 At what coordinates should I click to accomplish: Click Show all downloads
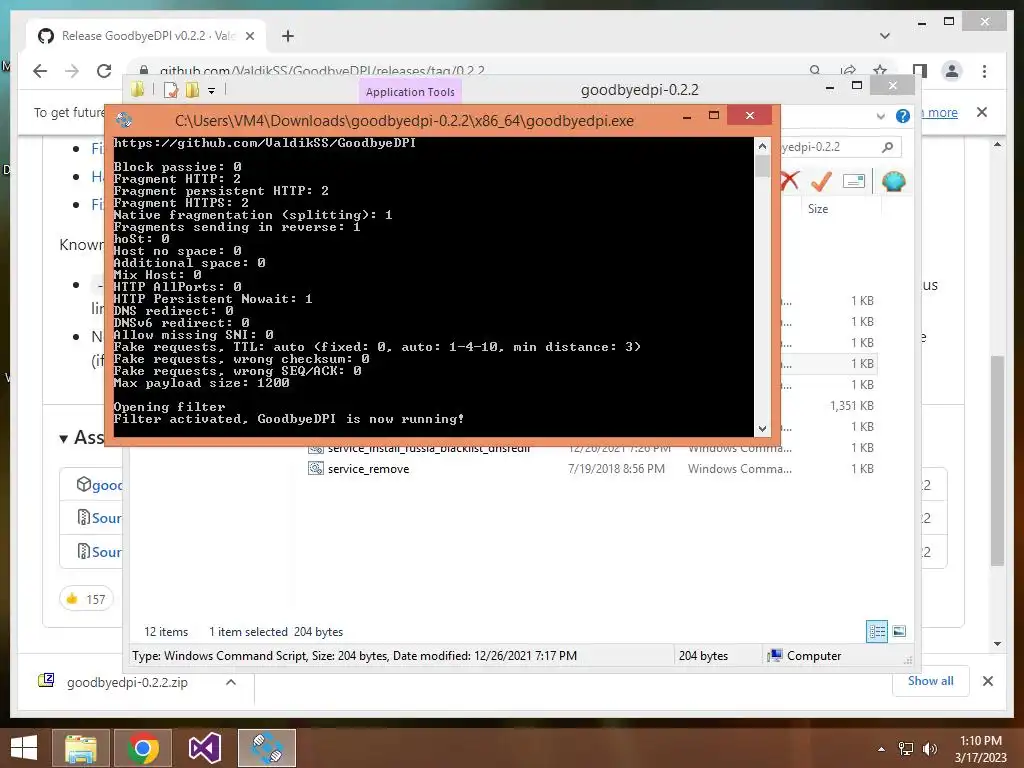931,681
